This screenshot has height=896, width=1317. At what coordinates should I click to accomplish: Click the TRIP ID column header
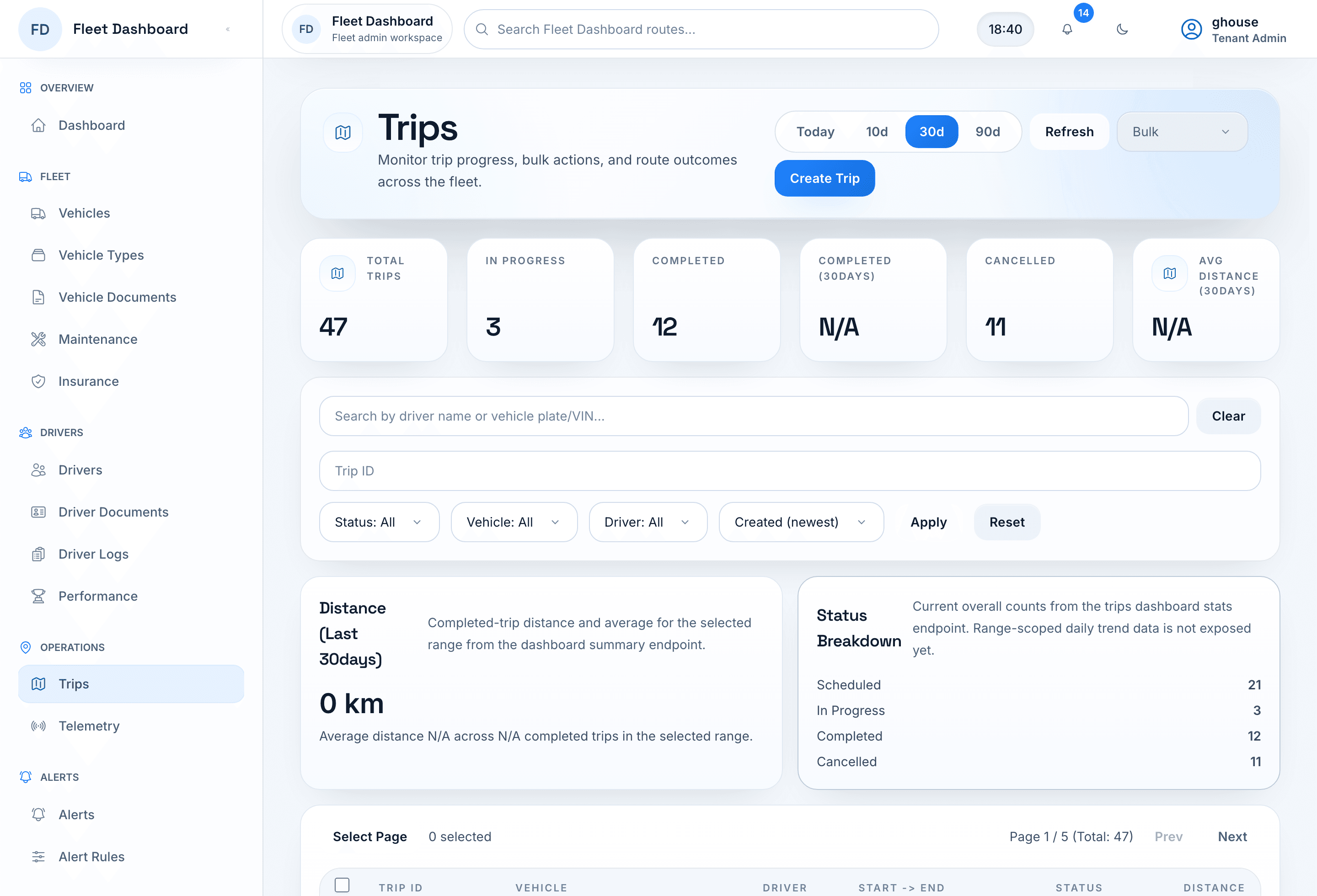[x=401, y=888]
